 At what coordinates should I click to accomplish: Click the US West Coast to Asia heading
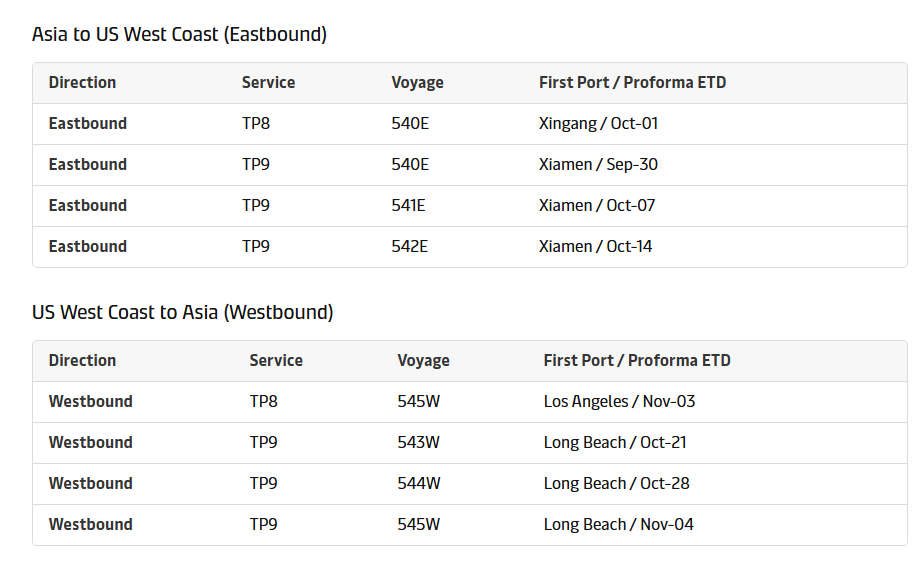pos(182,313)
